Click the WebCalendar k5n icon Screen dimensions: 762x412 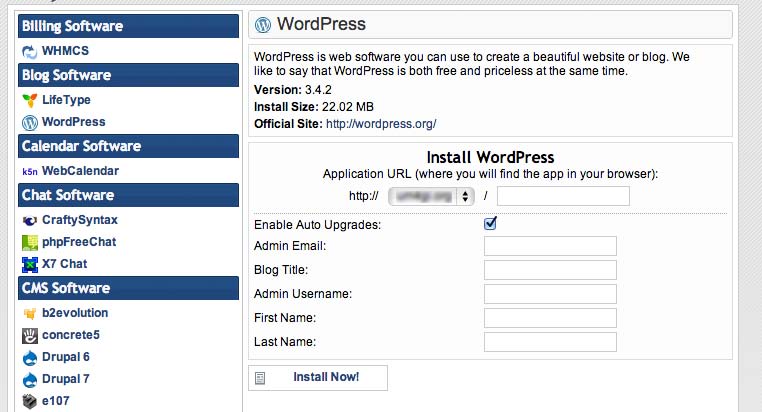[x=30, y=172]
